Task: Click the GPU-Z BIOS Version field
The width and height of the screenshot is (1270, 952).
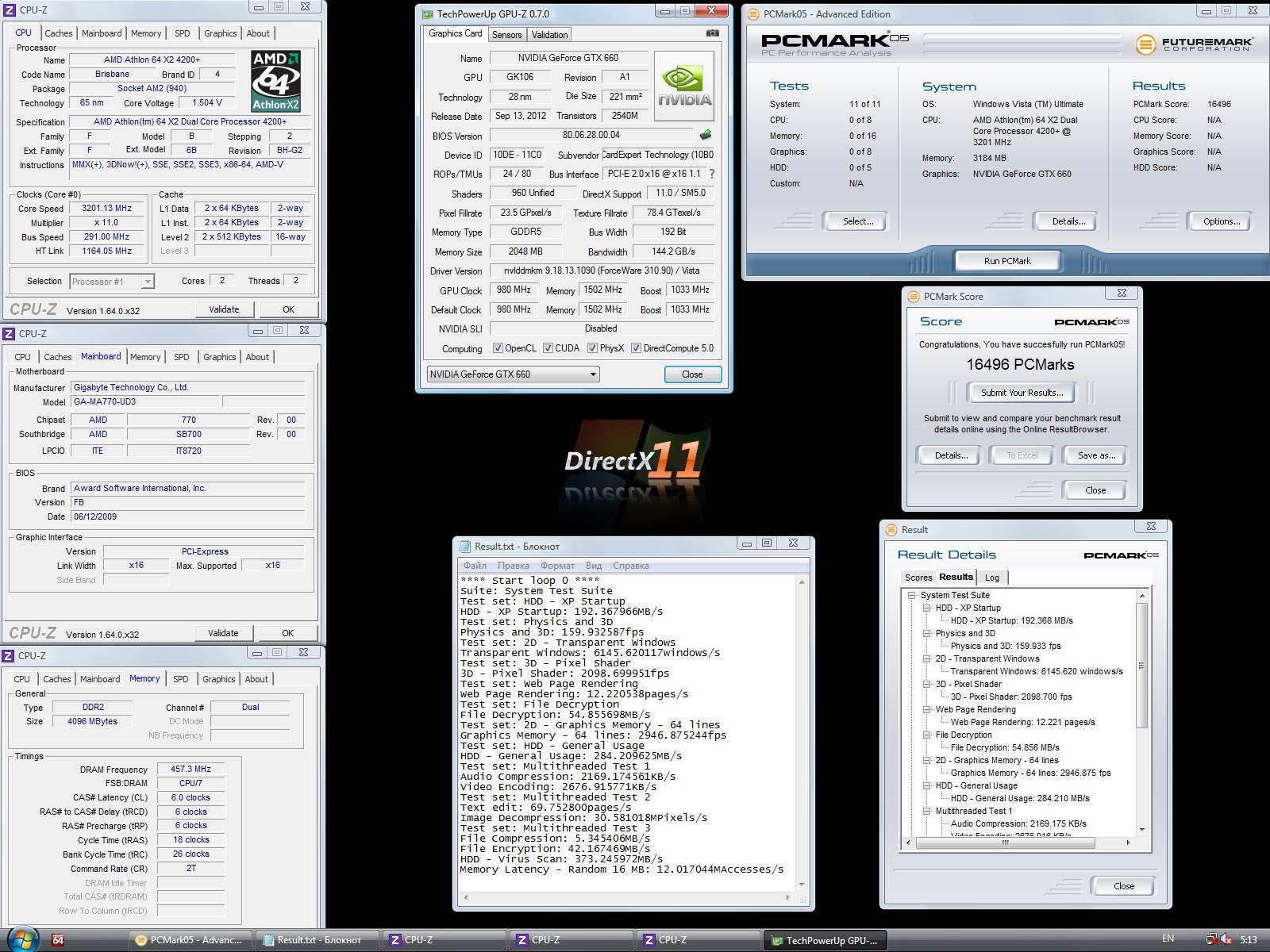Action: [x=591, y=135]
